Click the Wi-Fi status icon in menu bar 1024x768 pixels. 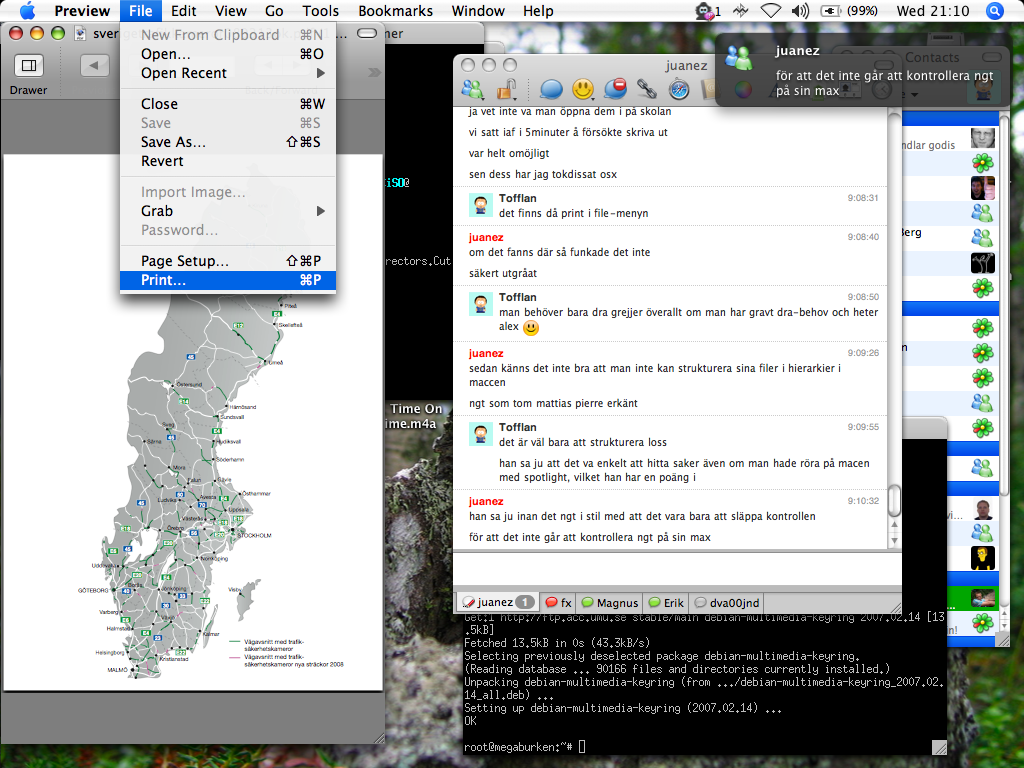771,10
